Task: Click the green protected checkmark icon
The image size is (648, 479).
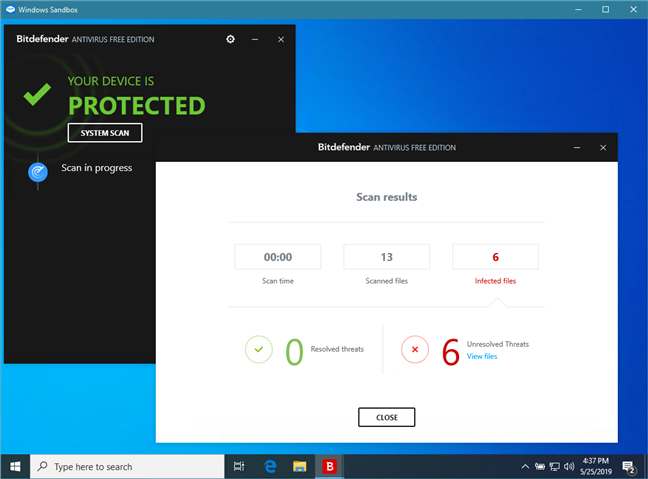Action: click(37, 94)
